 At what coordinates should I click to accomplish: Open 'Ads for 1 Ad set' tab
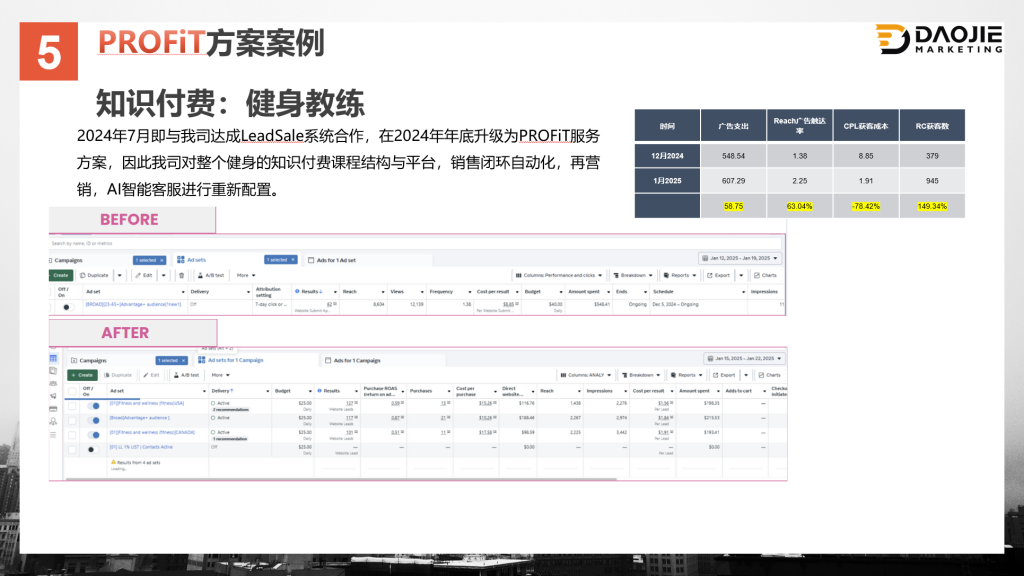(x=332, y=260)
